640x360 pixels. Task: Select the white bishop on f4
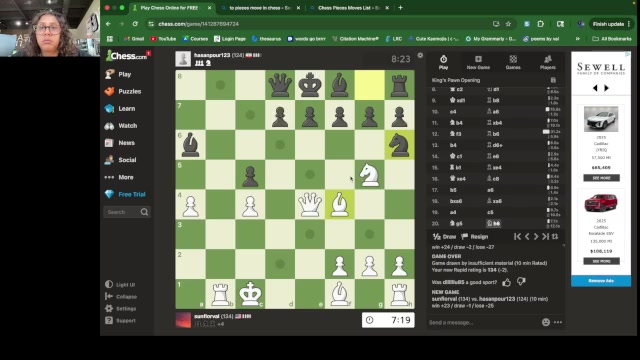(x=340, y=204)
